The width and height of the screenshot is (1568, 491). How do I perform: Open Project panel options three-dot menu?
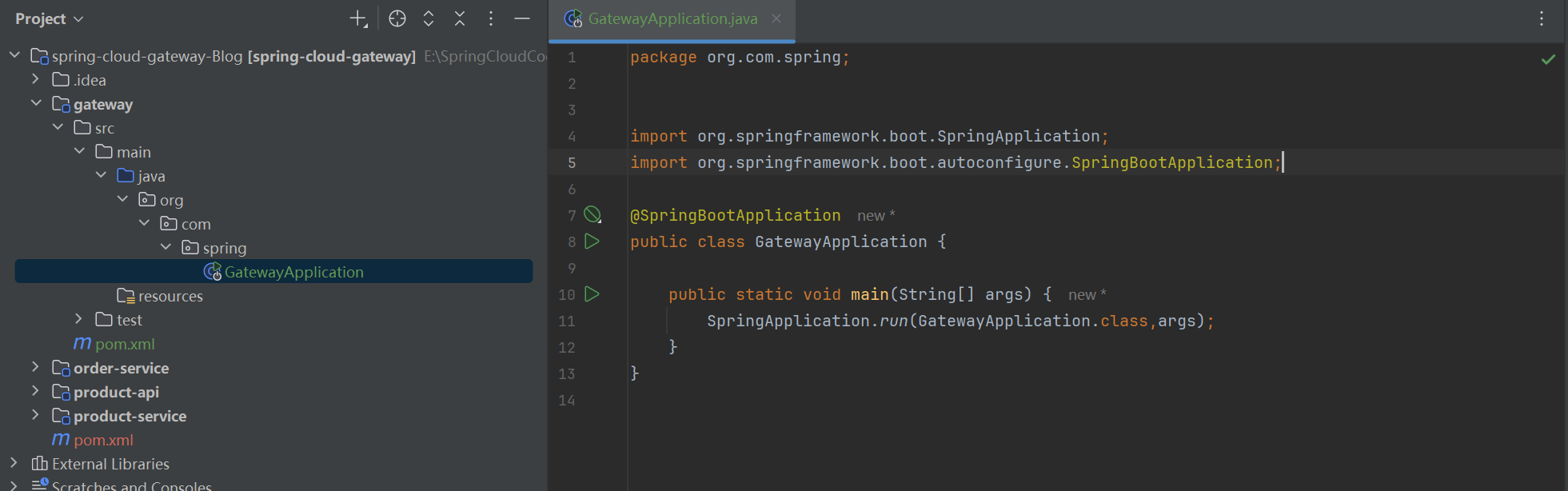click(x=491, y=18)
